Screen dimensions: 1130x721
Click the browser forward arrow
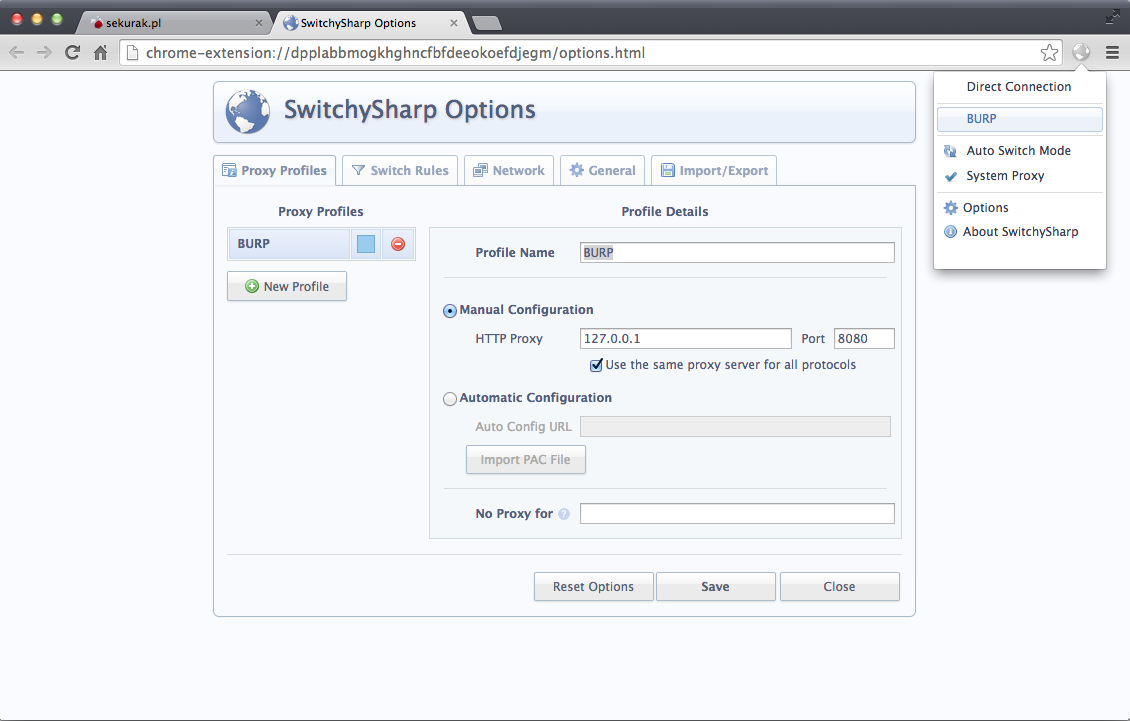click(x=45, y=53)
